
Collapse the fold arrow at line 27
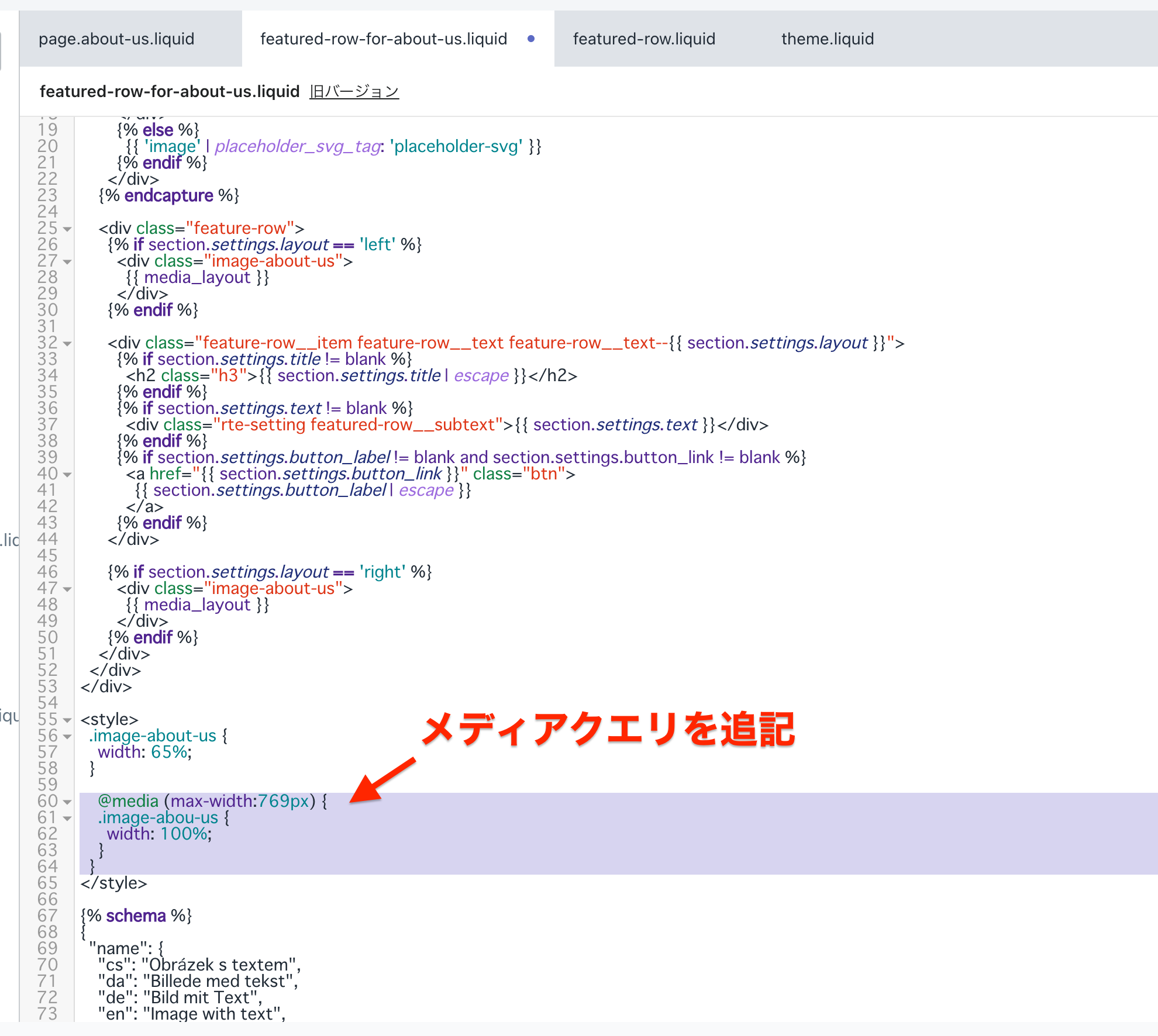(x=67, y=262)
